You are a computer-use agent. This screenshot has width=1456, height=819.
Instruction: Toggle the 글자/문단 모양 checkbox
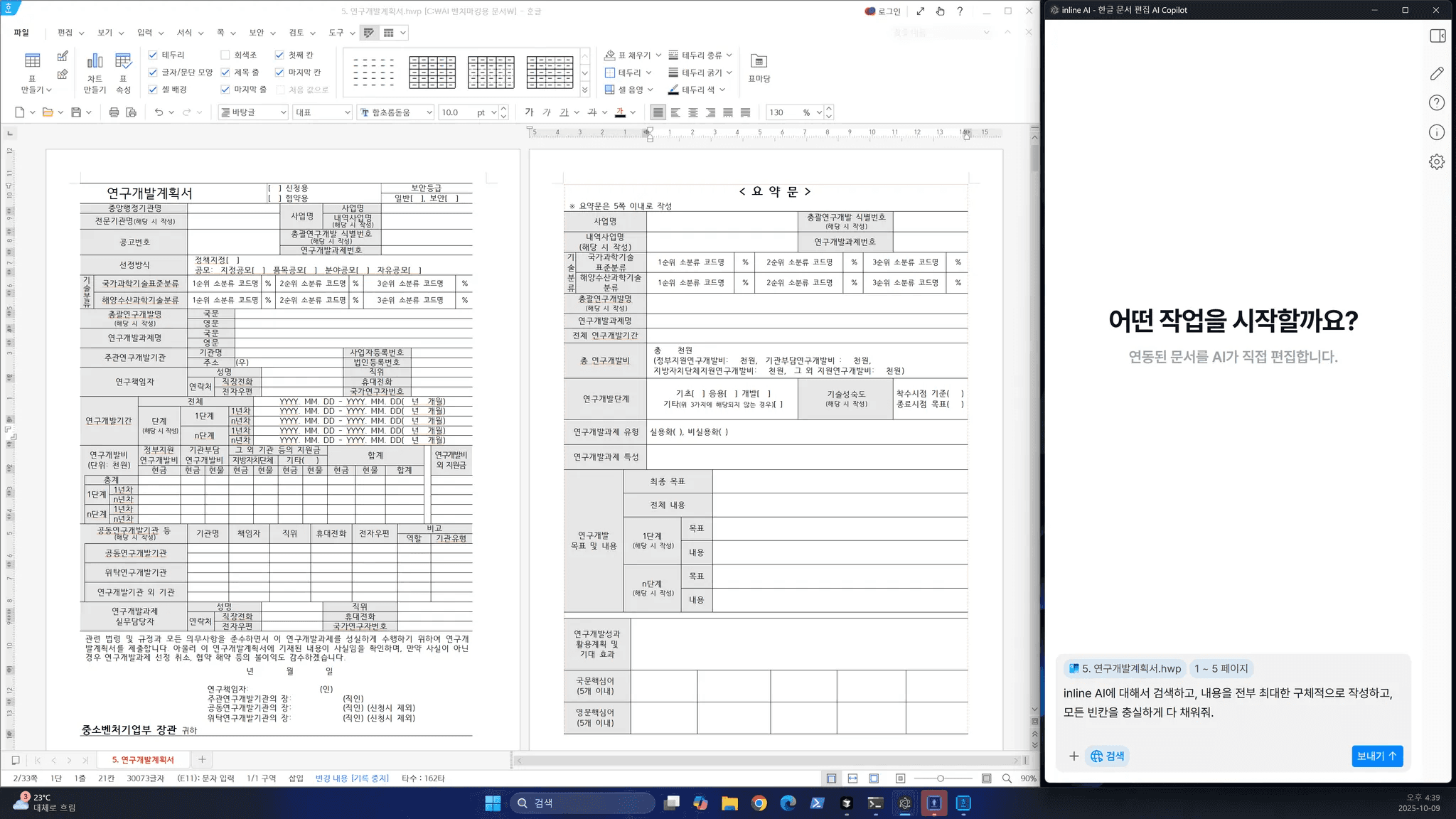tap(153, 73)
